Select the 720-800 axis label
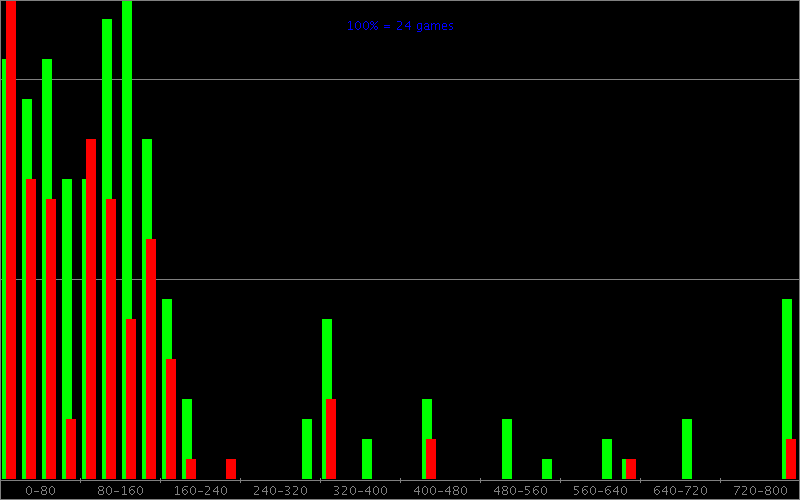This screenshot has height=500, width=800. click(x=761, y=491)
